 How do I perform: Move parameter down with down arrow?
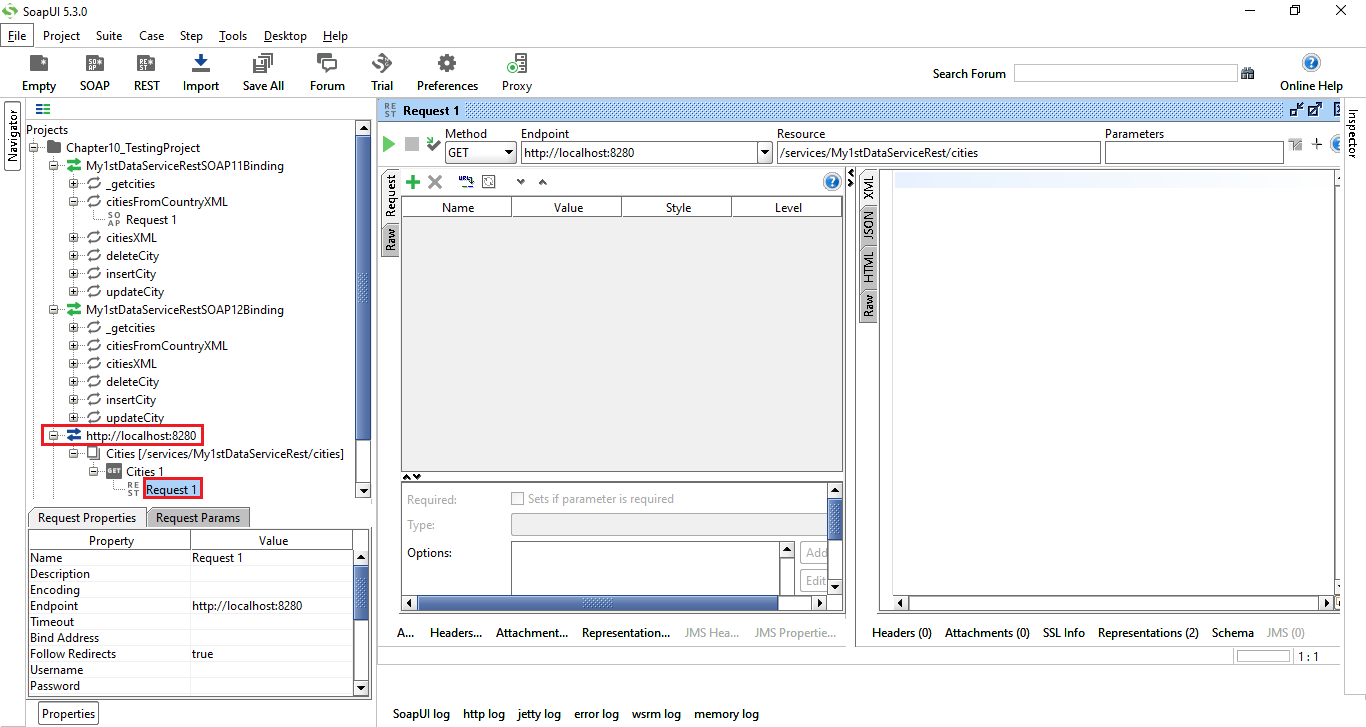tap(520, 182)
